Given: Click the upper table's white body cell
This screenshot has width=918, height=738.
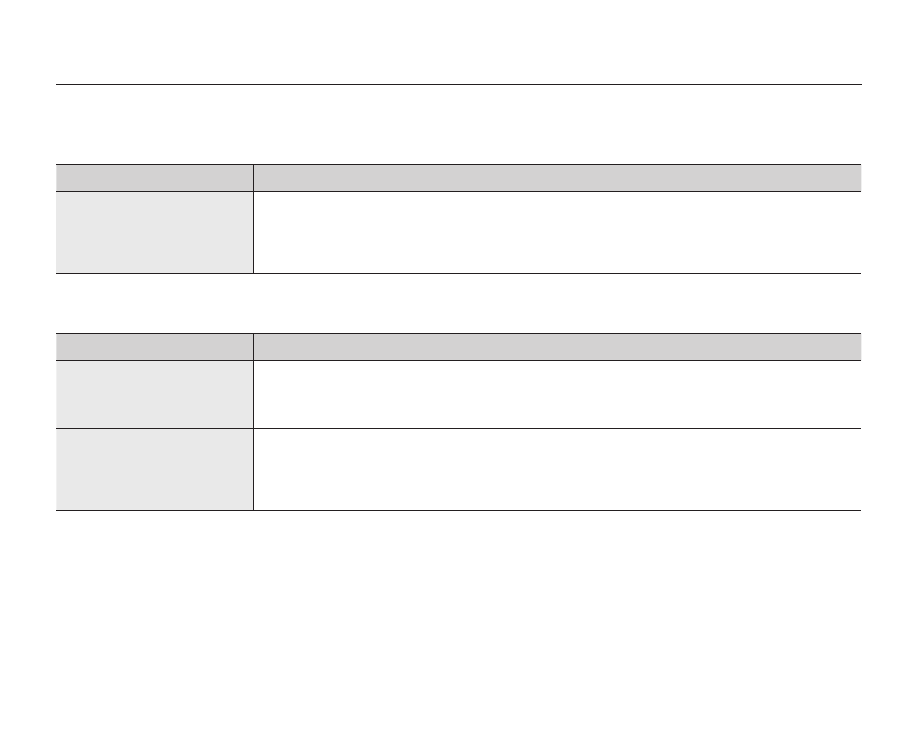Looking at the screenshot, I should (557, 232).
